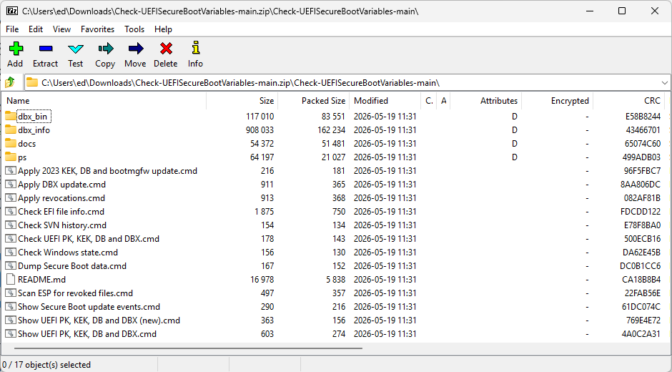Open the Tools menu
The width and height of the screenshot is (672, 372).
pos(134,29)
